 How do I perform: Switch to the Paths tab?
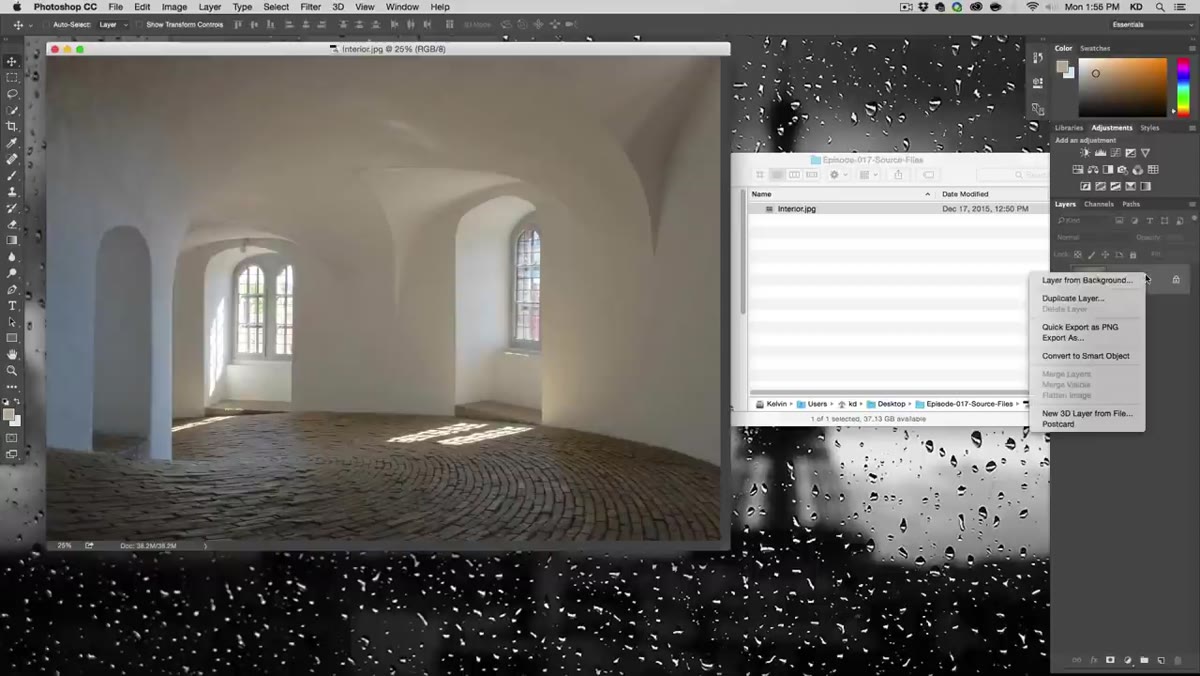1131,204
